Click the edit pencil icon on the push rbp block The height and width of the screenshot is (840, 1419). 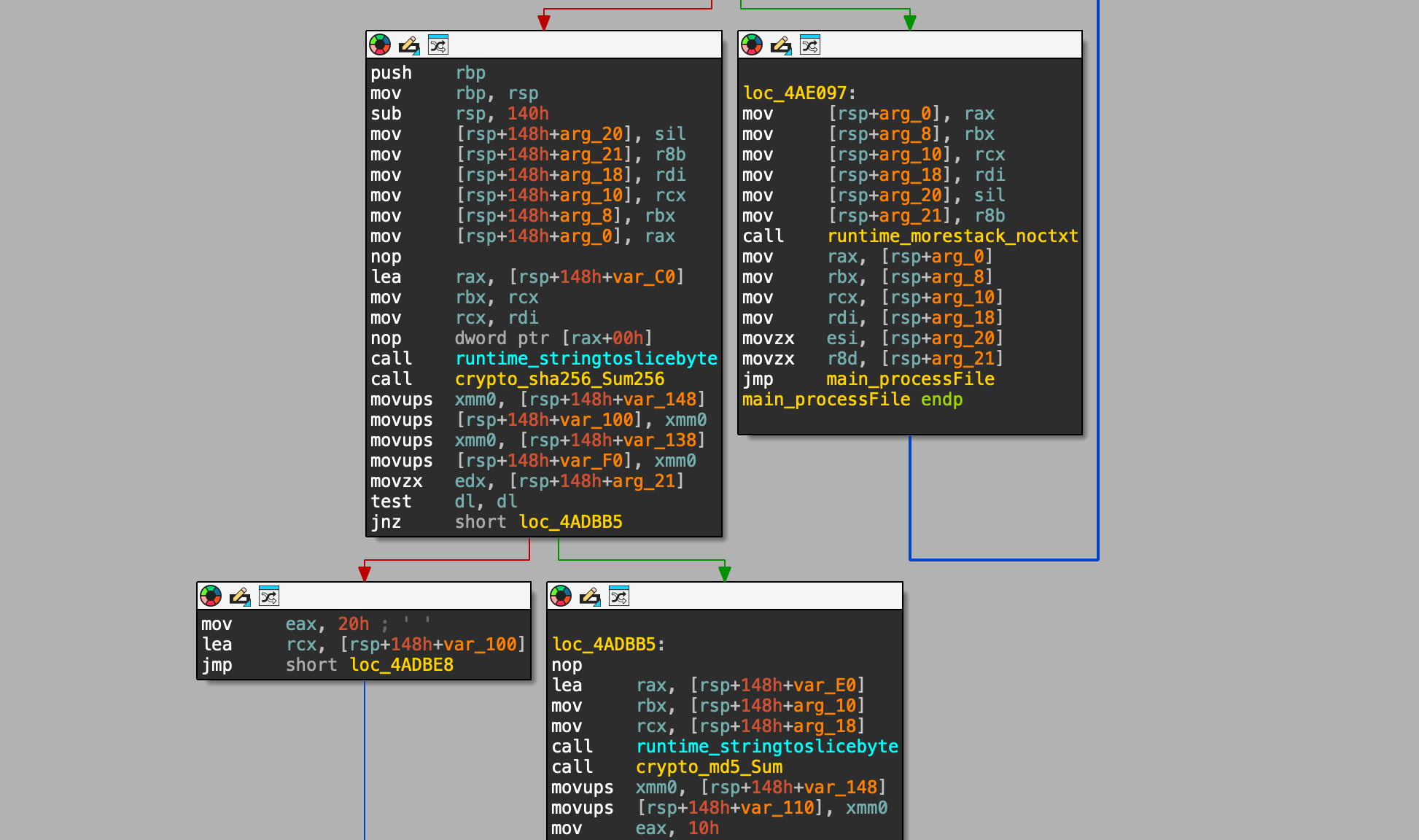408,44
